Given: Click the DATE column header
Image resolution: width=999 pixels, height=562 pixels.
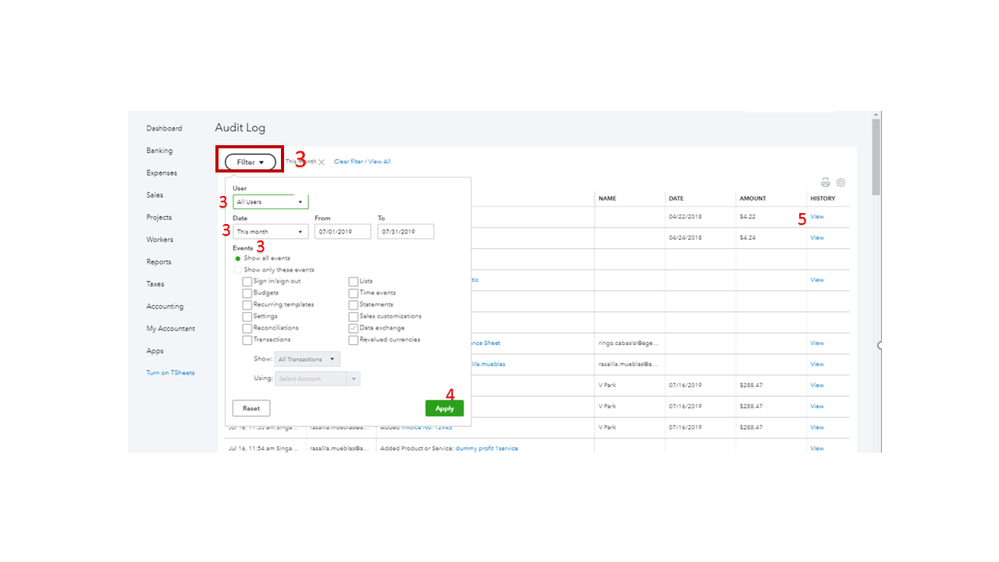Looking at the screenshot, I should point(677,199).
